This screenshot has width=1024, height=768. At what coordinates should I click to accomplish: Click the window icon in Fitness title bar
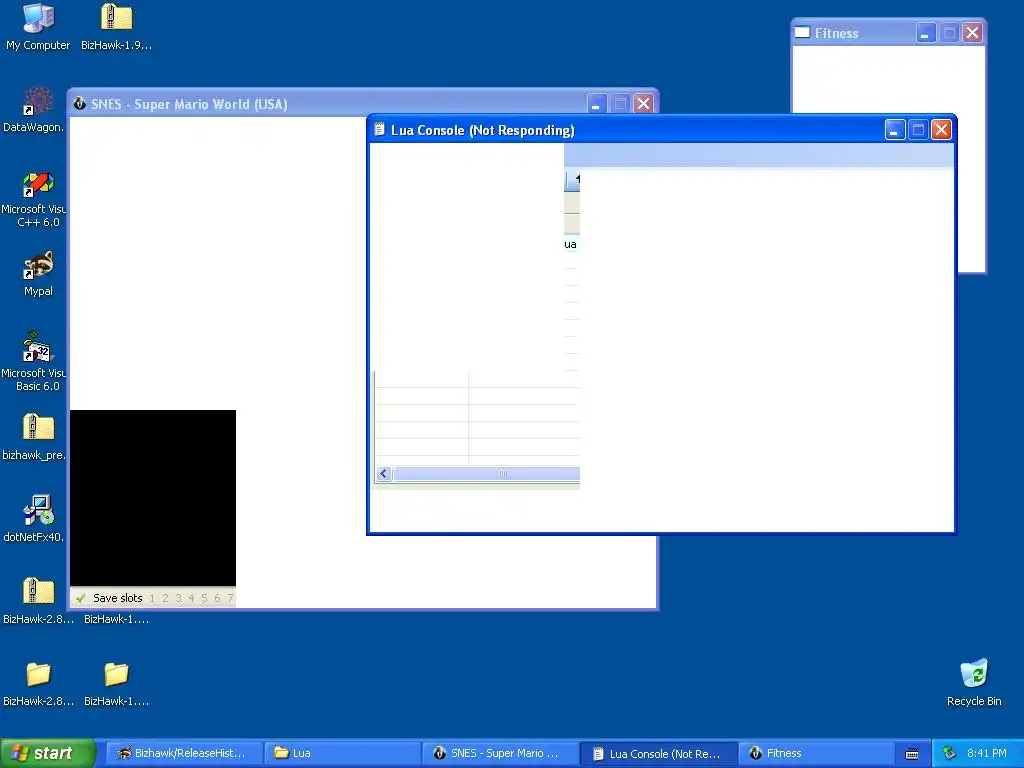point(802,33)
